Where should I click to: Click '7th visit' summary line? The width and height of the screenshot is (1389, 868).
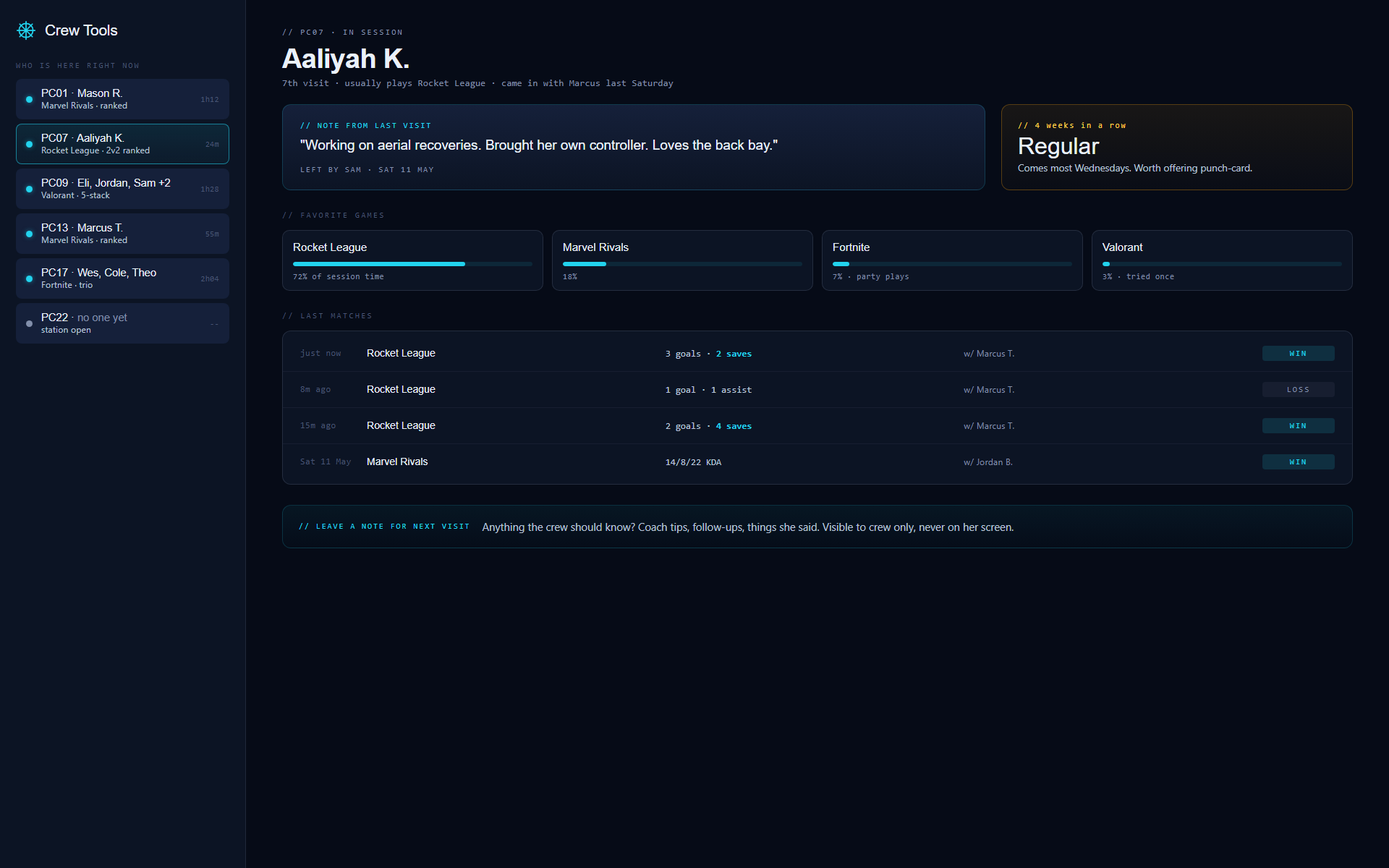[x=477, y=83]
